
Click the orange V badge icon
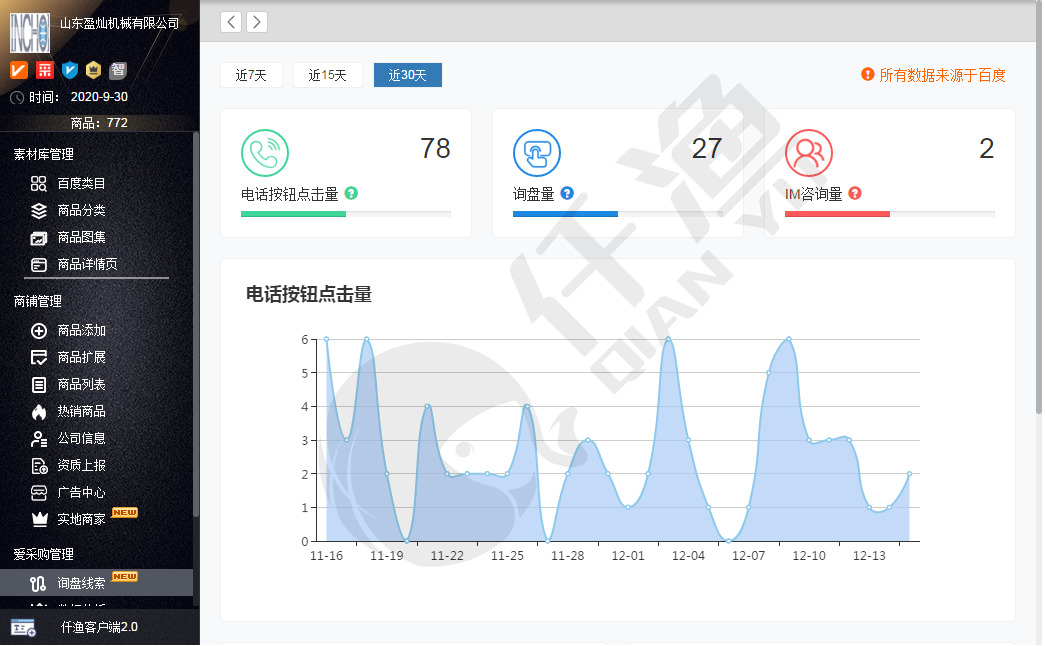click(19, 70)
